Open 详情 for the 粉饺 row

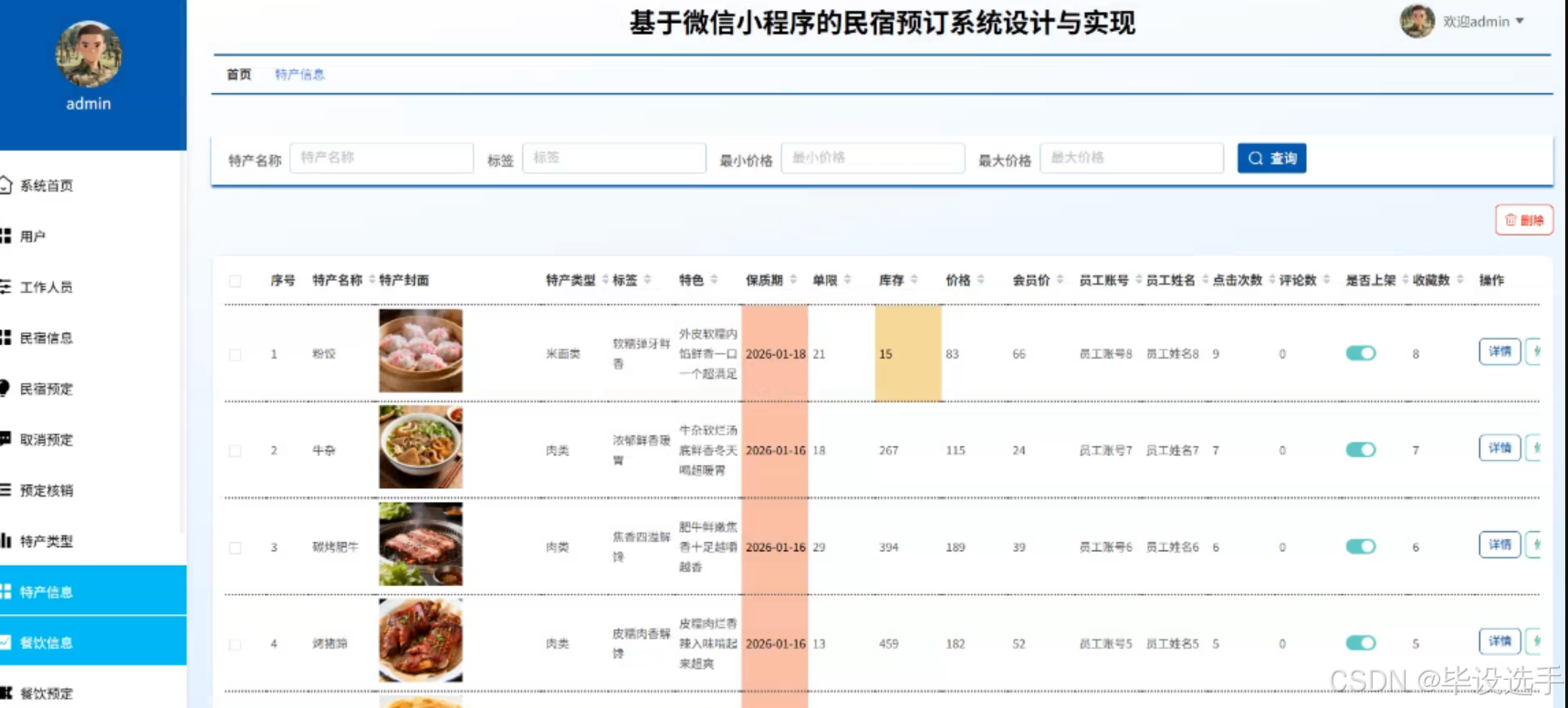pyautogui.click(x=1500, y=351)
